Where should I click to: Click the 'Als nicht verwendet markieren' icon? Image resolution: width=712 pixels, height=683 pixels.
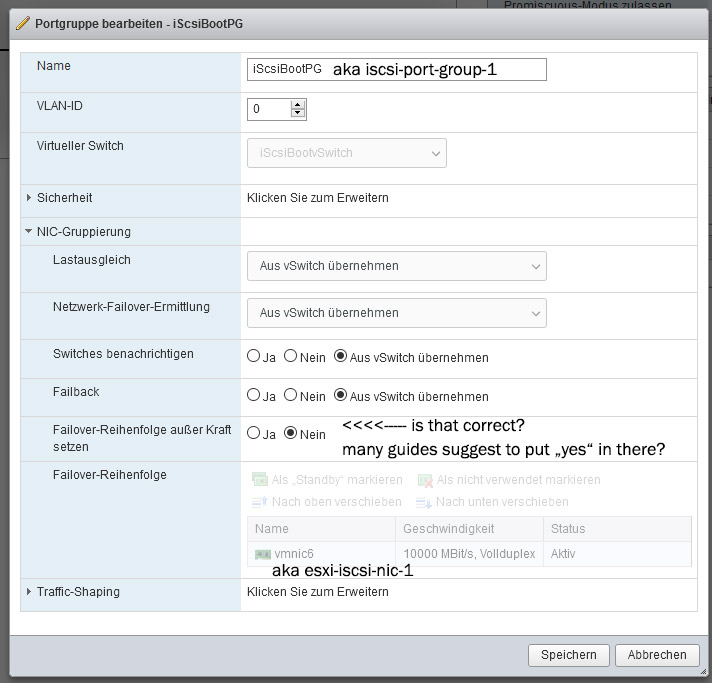425,480
